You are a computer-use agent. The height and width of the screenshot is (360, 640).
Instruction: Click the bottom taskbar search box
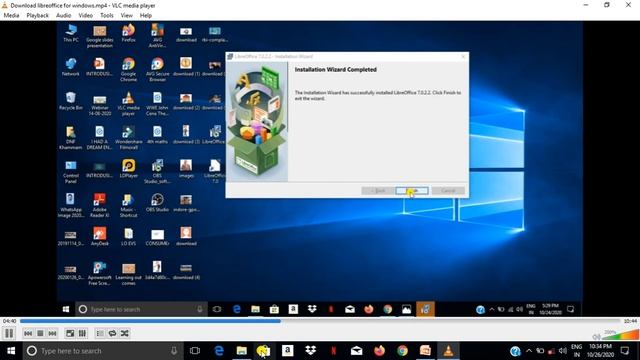[103, 351]
